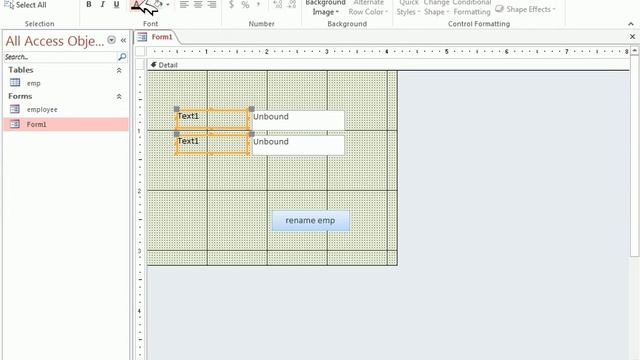Click the rename emp button

click(311, 221)
